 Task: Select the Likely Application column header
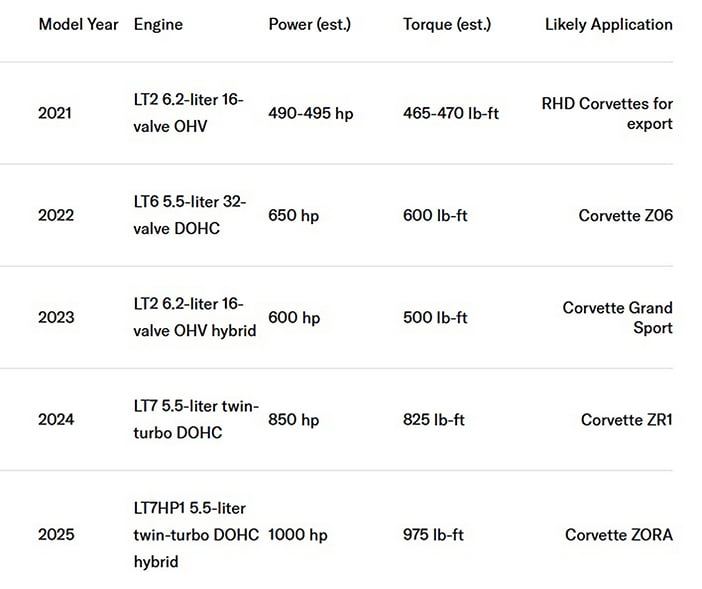click(608, 25)
